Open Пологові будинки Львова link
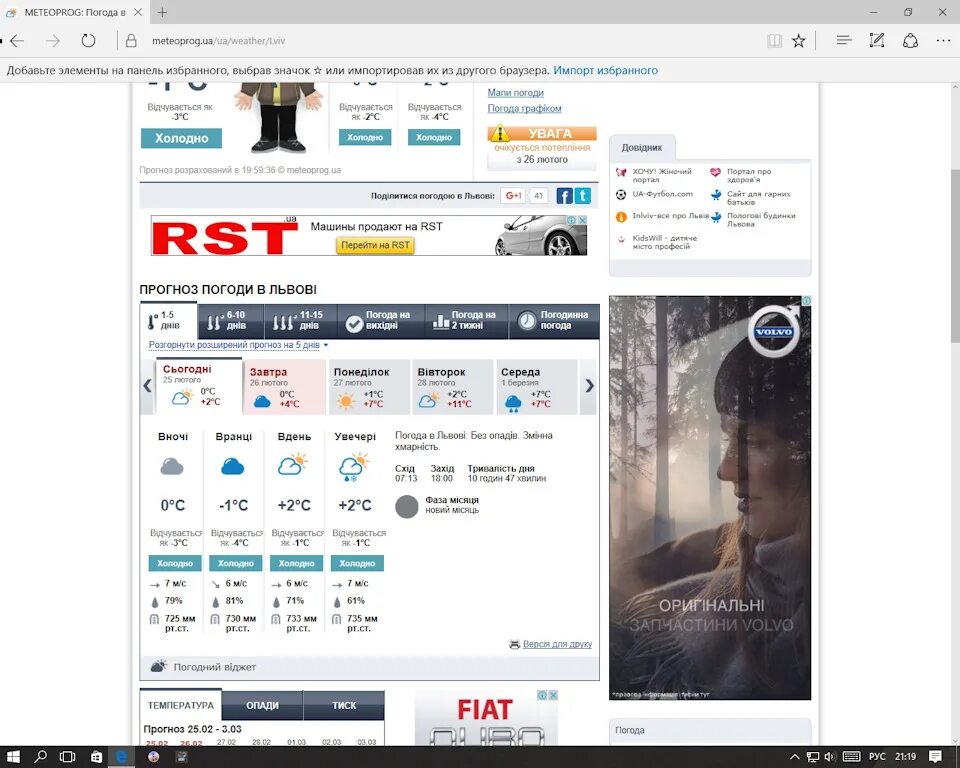Image resolution: width=960 pixels, height=768 pixels. coord(761,220)
